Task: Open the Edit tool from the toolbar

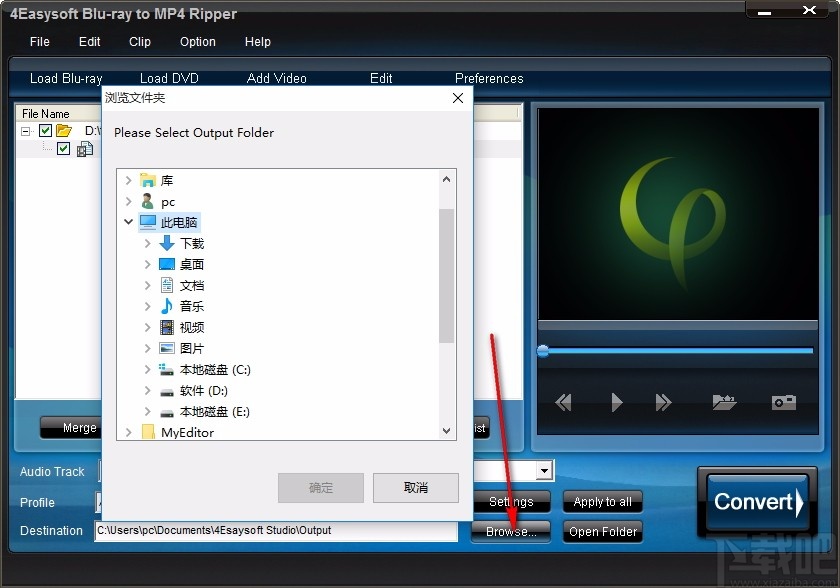Action: pos(381,78)
